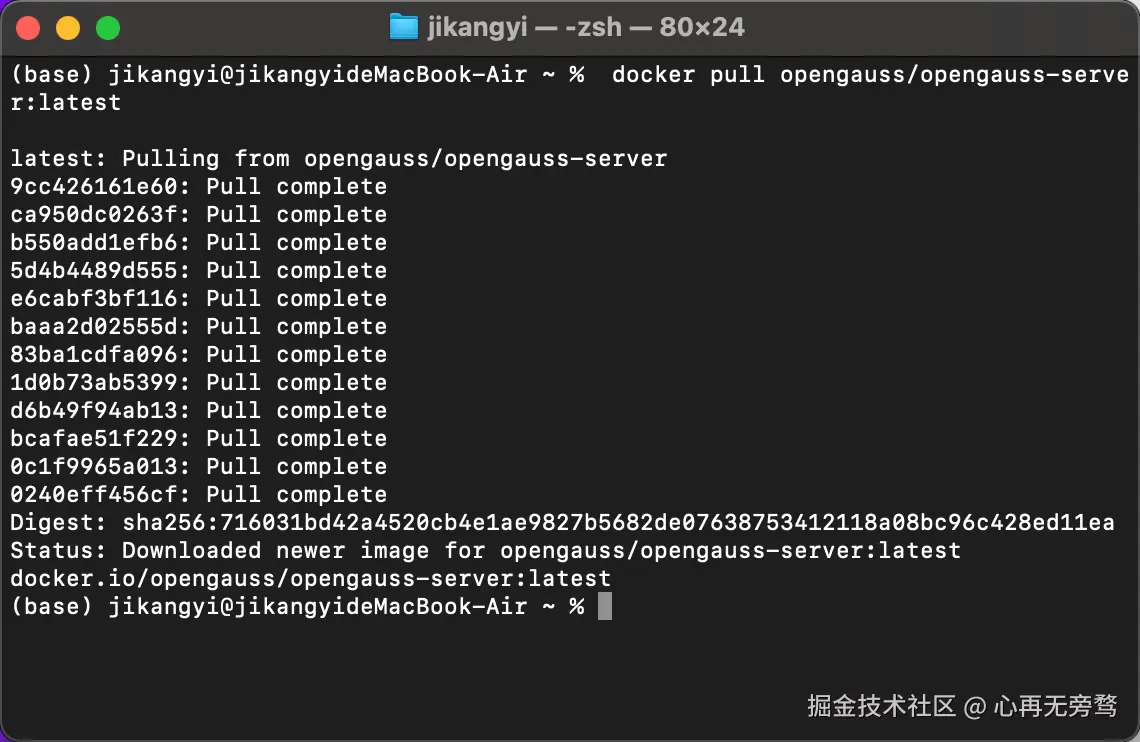Viewport: 1140px width, 742px height.
Task: Click the red close window button
Action: [29, 28]
